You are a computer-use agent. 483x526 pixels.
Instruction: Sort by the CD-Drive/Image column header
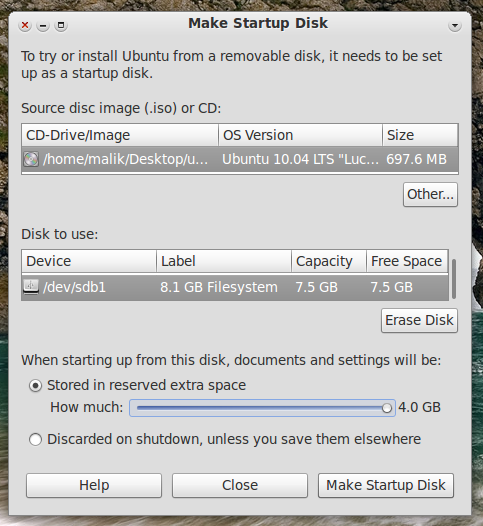point(120,135)
